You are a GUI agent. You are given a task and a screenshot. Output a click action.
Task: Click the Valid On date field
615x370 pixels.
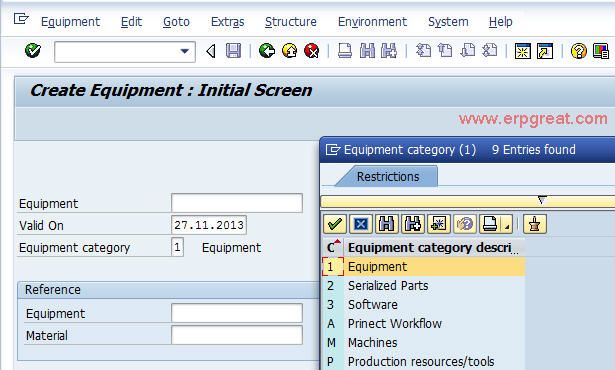click(x=209, y=225)
